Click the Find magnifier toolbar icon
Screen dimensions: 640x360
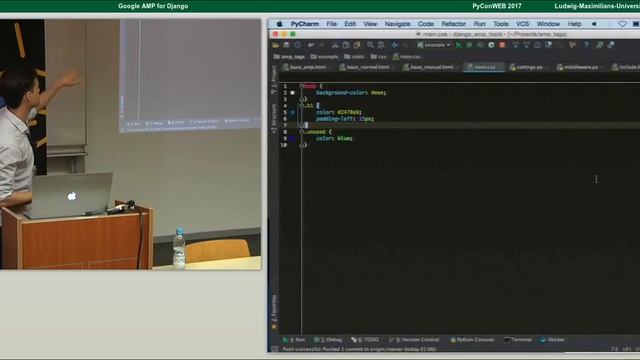(x=370, y=45)
